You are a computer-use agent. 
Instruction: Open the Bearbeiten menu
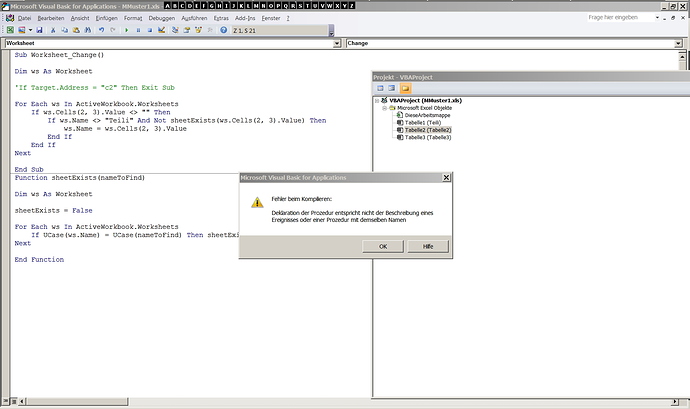[x=51, y=18]
